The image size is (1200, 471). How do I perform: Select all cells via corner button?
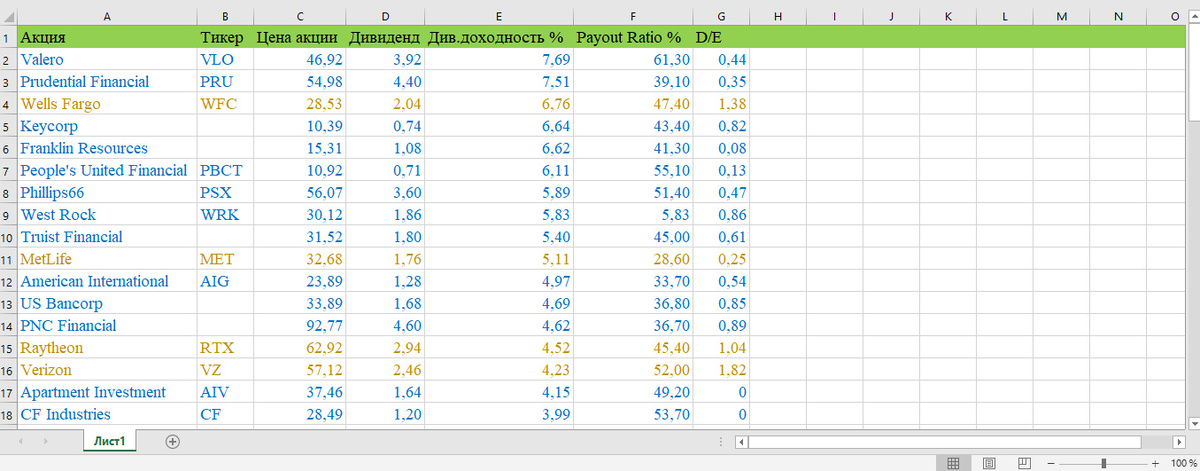point(8,15)
